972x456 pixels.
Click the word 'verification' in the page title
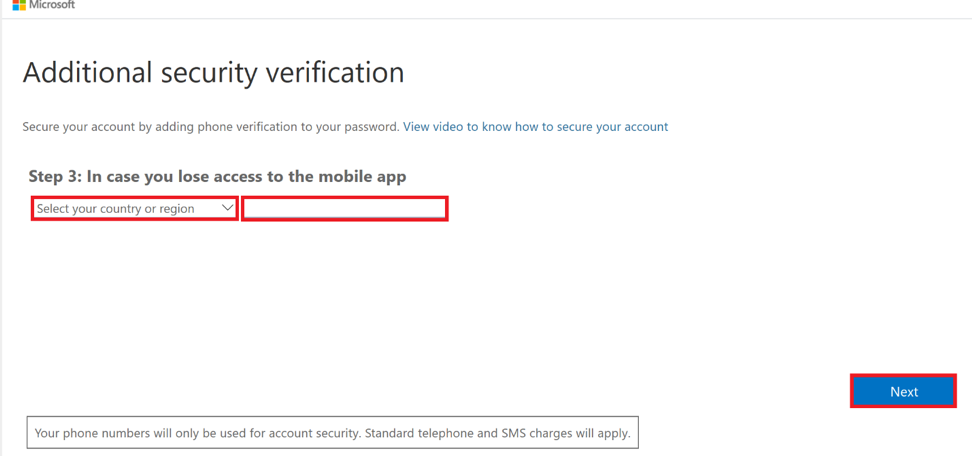pos(335,73)
